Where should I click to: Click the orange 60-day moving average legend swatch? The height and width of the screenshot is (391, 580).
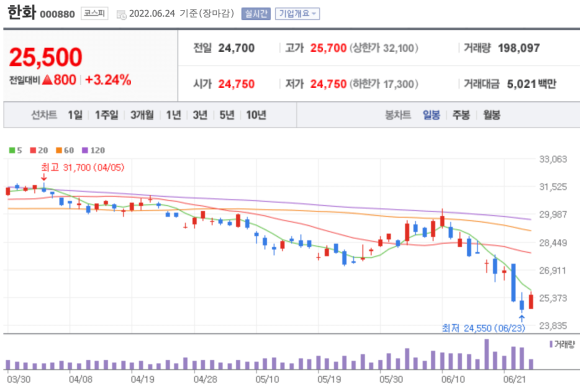pos(59,150)
